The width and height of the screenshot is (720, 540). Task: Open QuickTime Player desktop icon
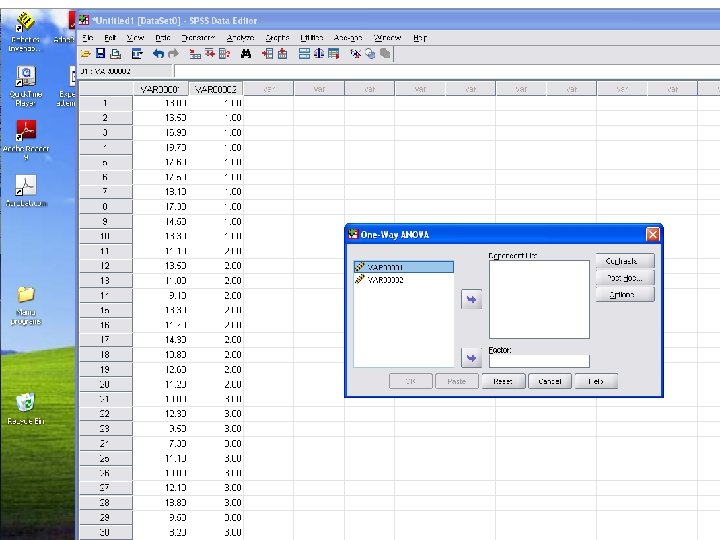pyautogui.click(x=26, y=86)
